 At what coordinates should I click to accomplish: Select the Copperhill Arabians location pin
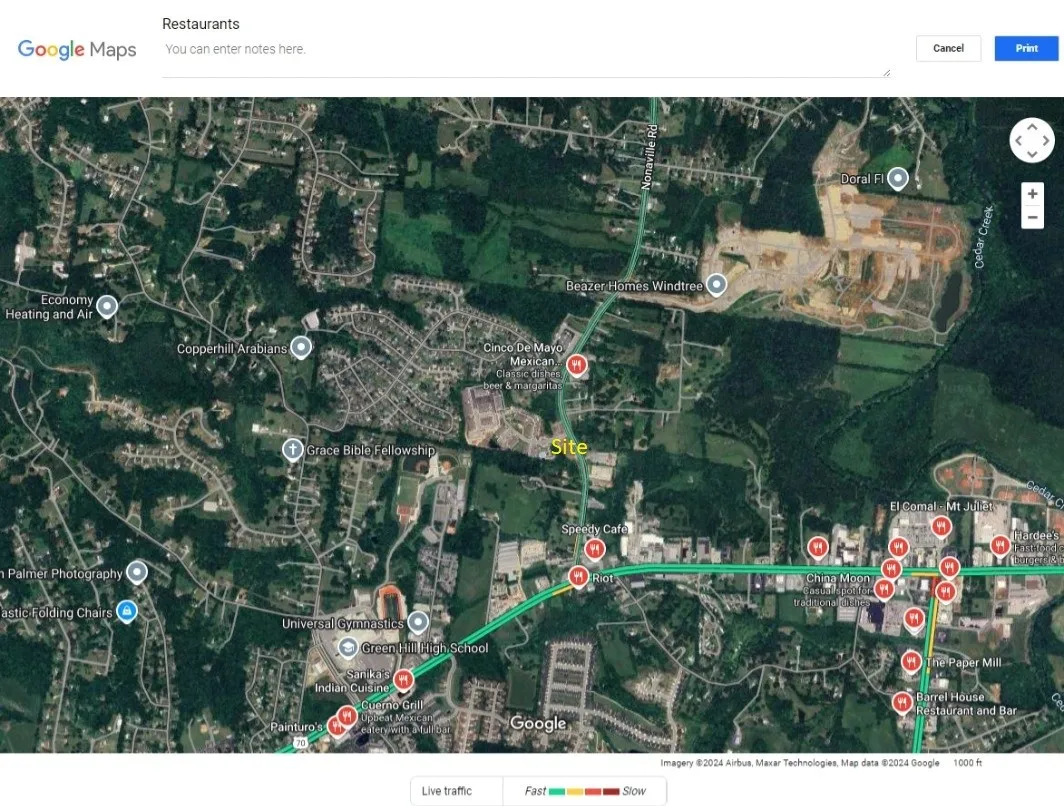coord(300,347)
